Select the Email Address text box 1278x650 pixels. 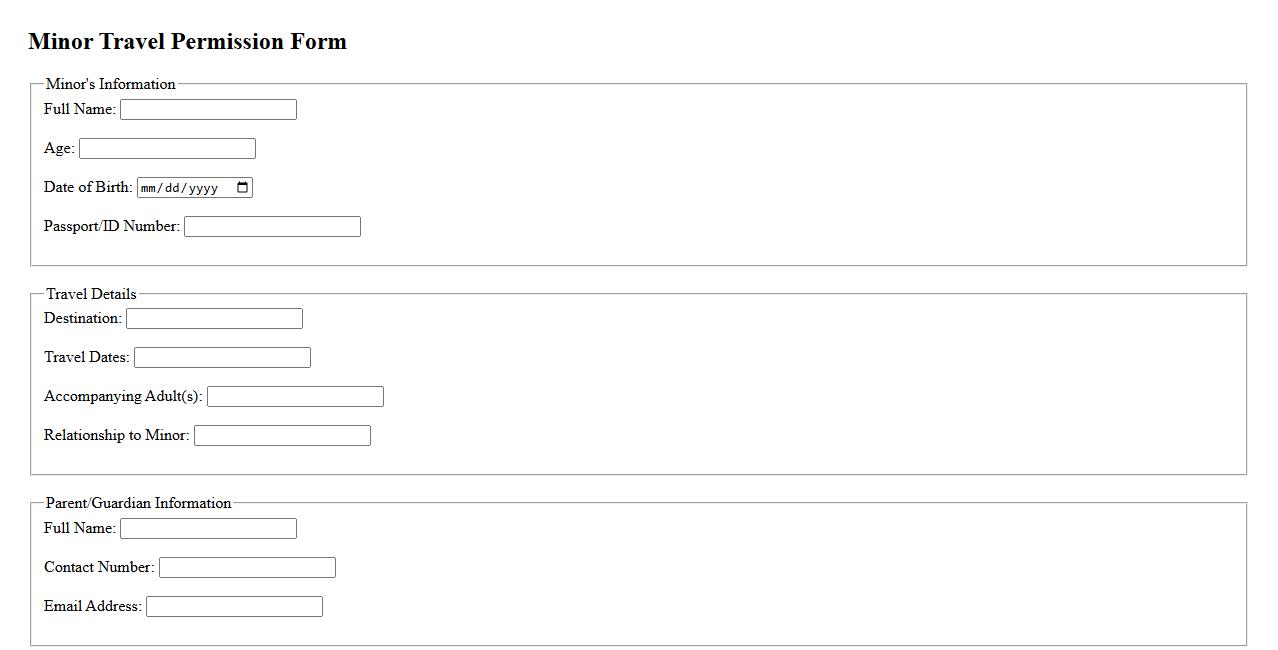point(234,606)
